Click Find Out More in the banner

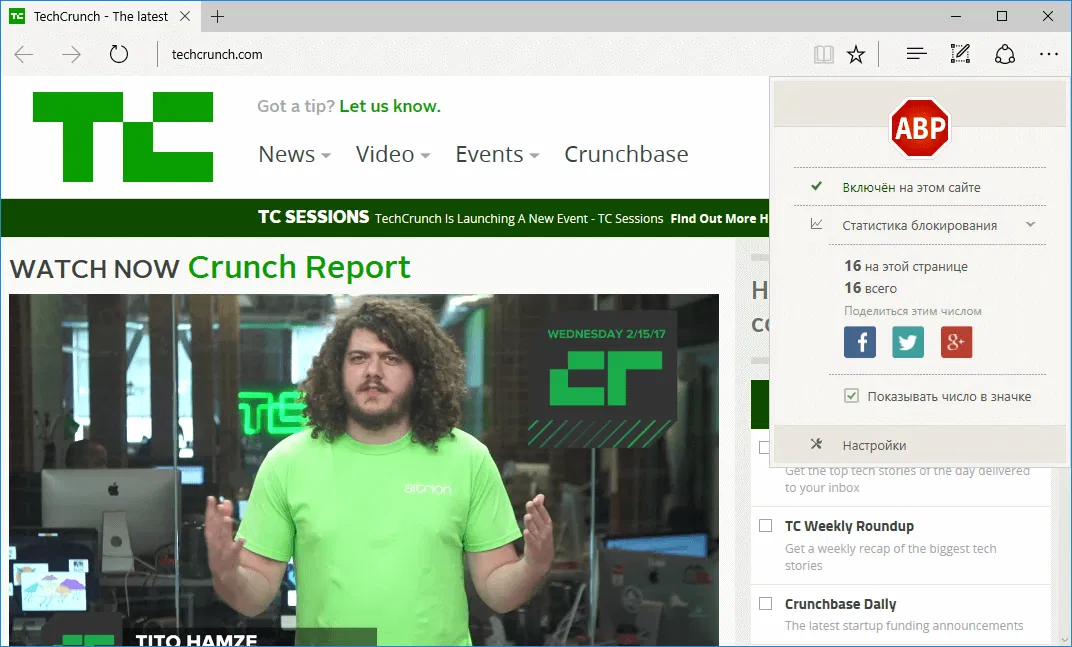pyautogui.click(x=719, y=219)
